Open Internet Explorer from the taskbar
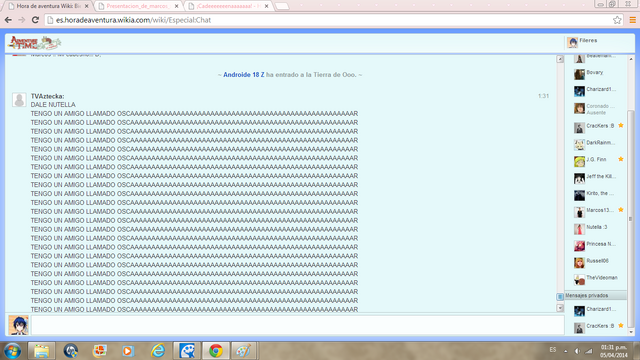640x360 pixels. coord(158,351)
